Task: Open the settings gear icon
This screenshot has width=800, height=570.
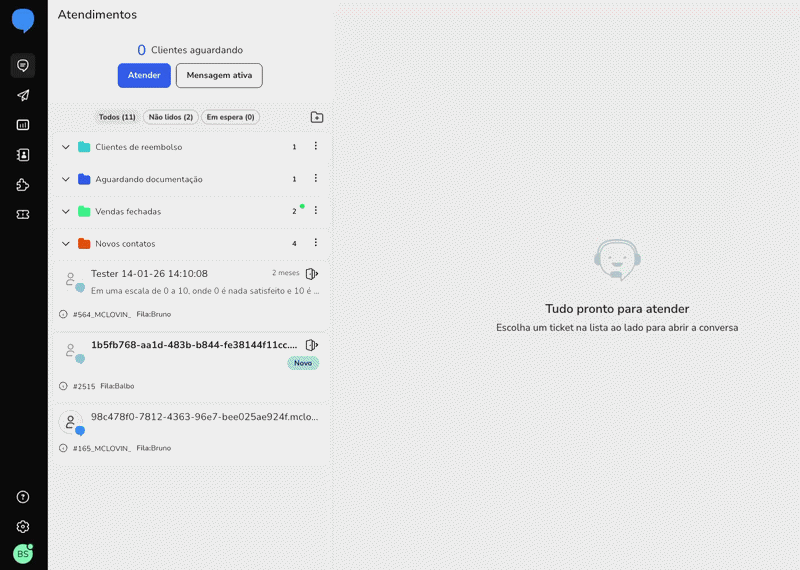Action: pos(23,526)
